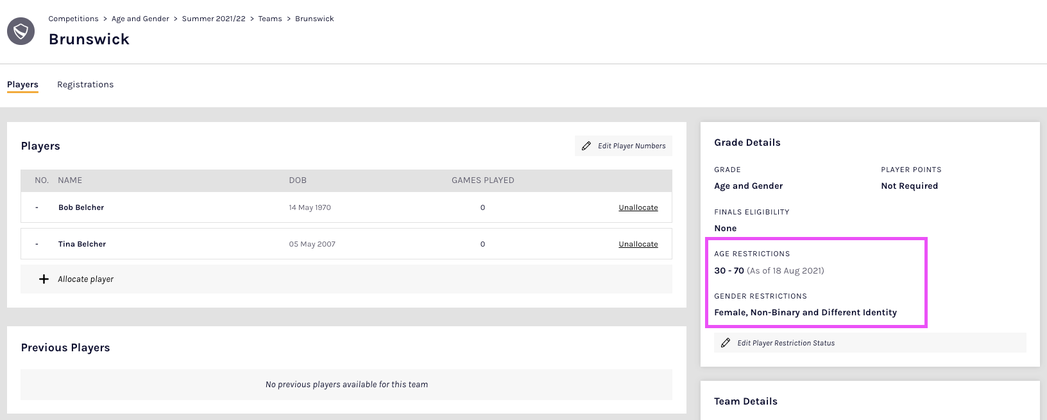The image size is (1047, 420).
Task: Click the Previous Players section heading
Action: (x=65, y=347)
